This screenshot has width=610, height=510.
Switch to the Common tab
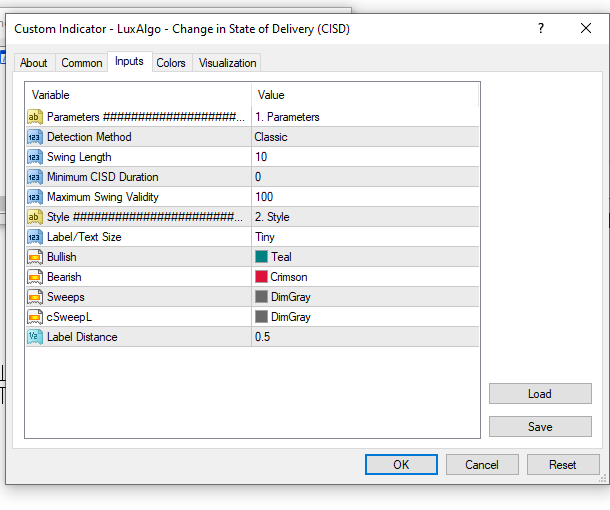(82, 63)
